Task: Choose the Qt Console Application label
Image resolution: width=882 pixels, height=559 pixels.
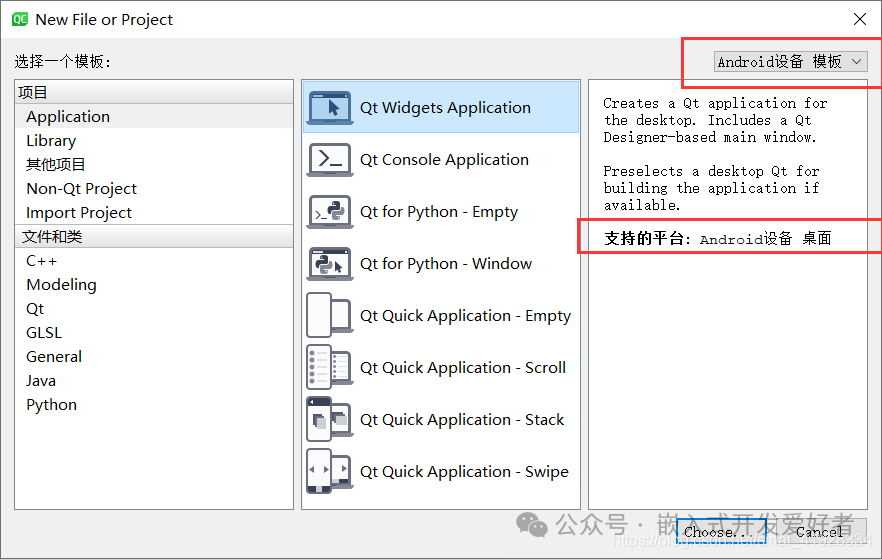Action: 444,160
